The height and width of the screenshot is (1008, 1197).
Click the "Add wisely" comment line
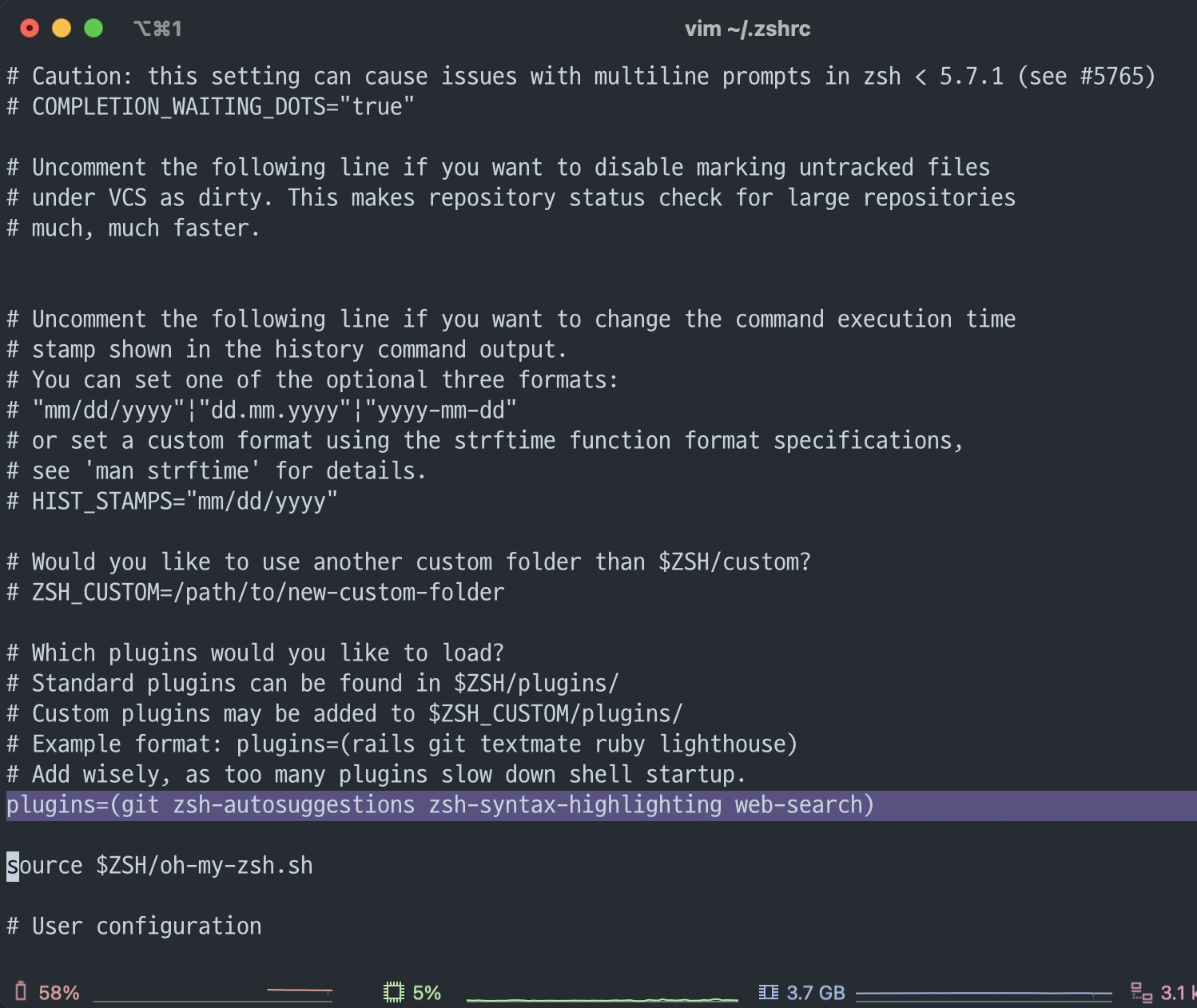click(376, 774)
